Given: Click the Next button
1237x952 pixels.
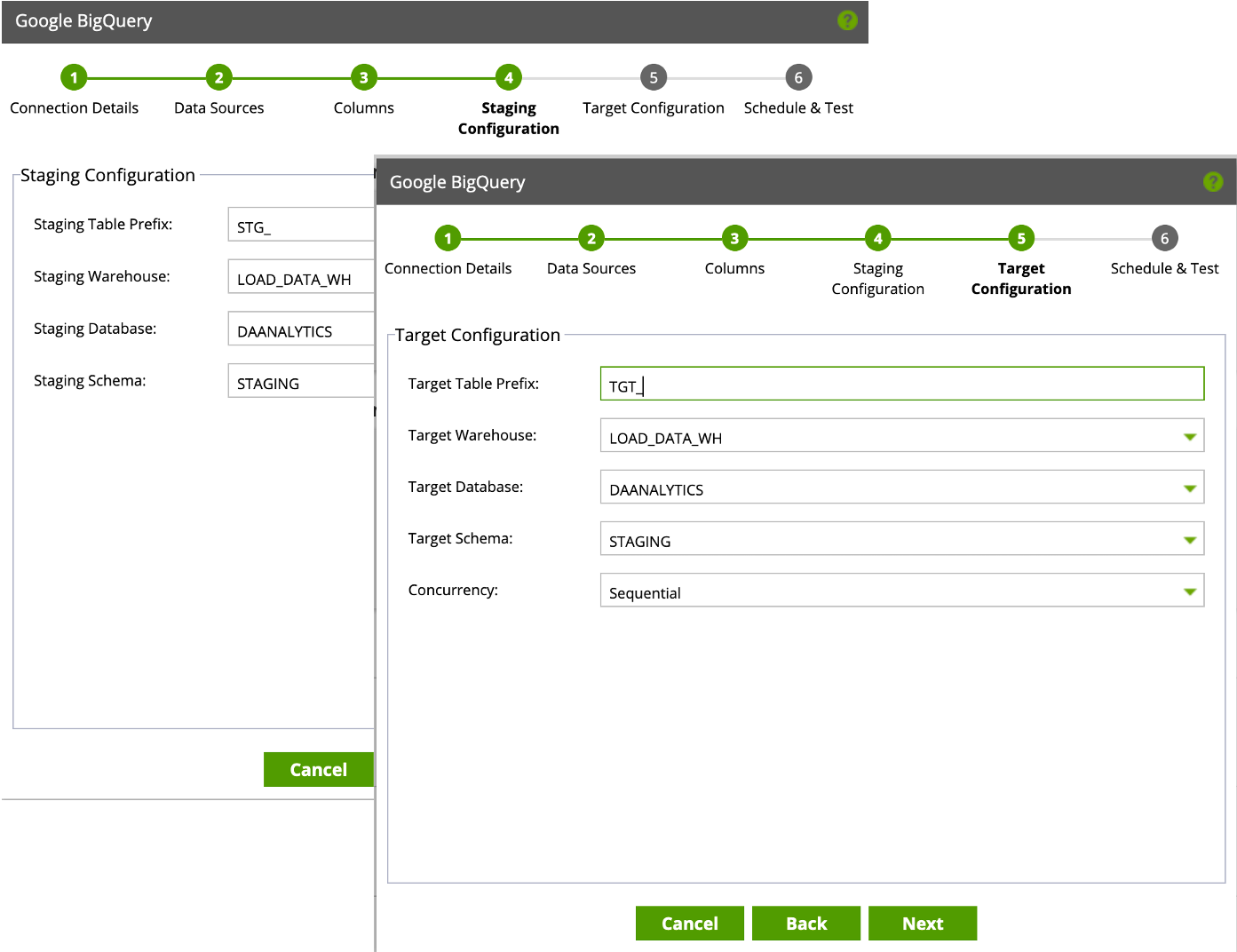Looking at the screenshot, I should click(x=923, y=924).
